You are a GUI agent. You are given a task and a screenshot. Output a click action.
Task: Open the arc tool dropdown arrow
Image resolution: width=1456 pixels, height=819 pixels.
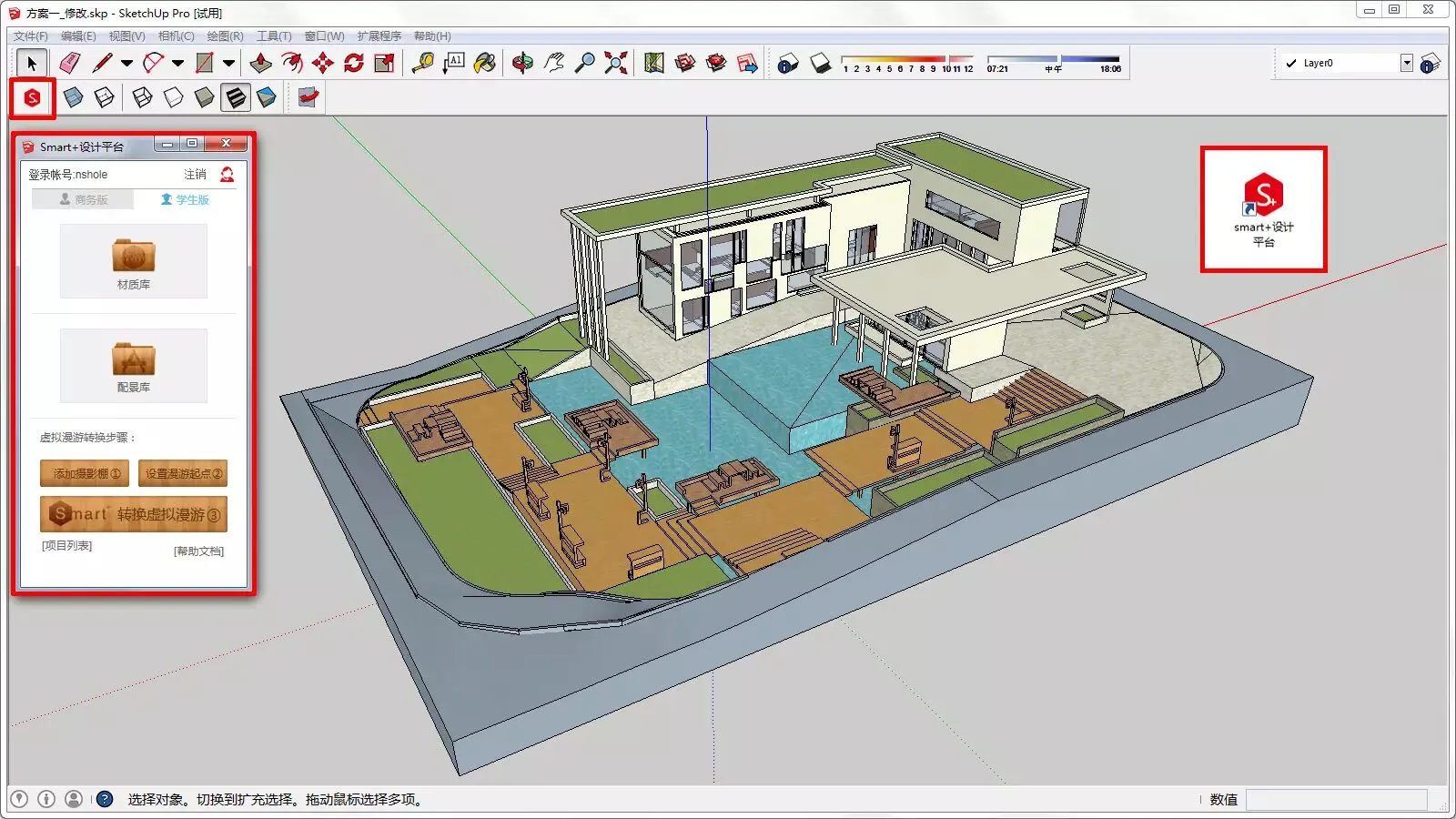pyautogui.click(x=177, y=63)
